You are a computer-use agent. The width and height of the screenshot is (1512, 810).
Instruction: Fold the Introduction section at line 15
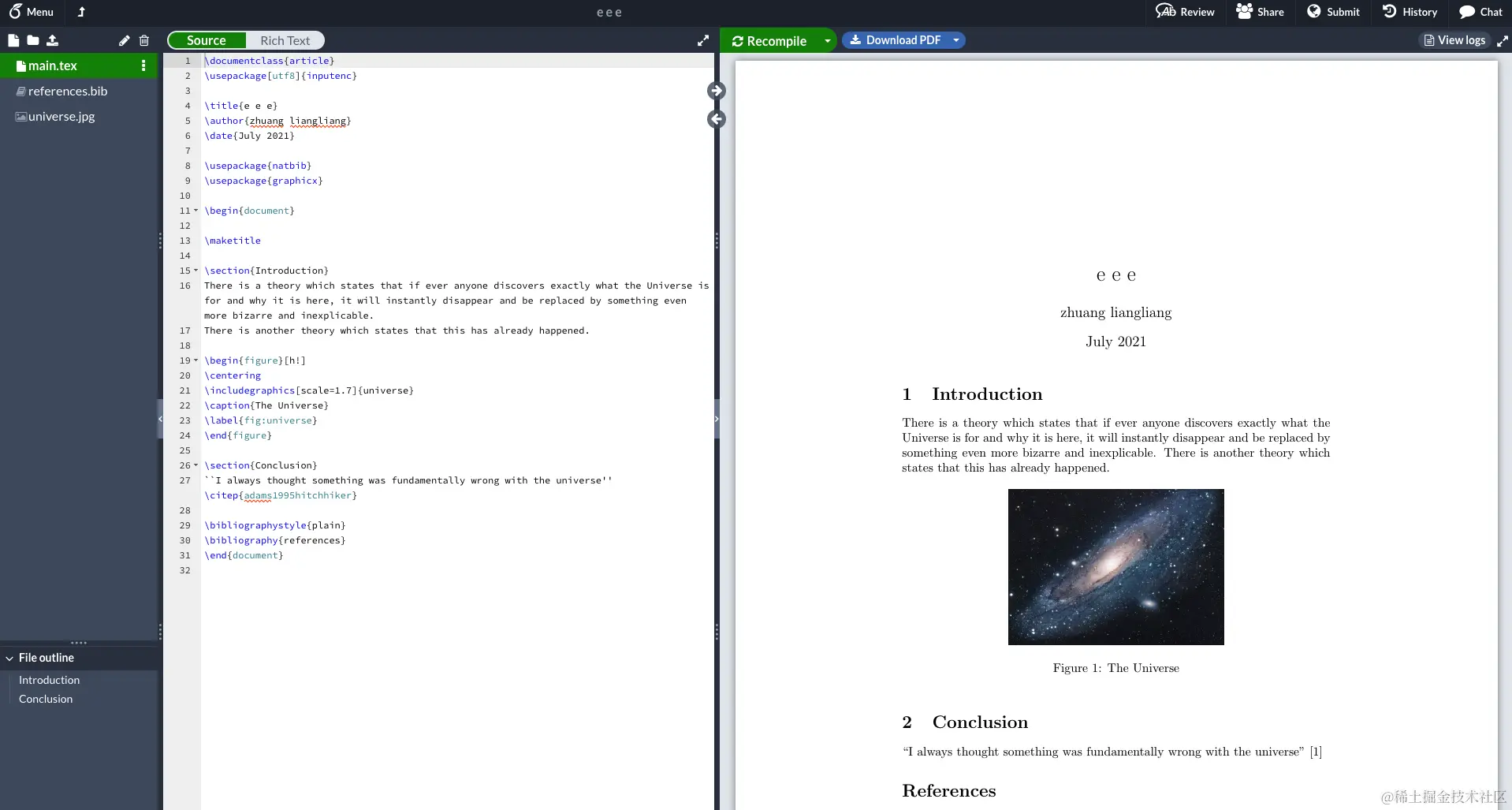pyautogui.click(x=196, y=271)
